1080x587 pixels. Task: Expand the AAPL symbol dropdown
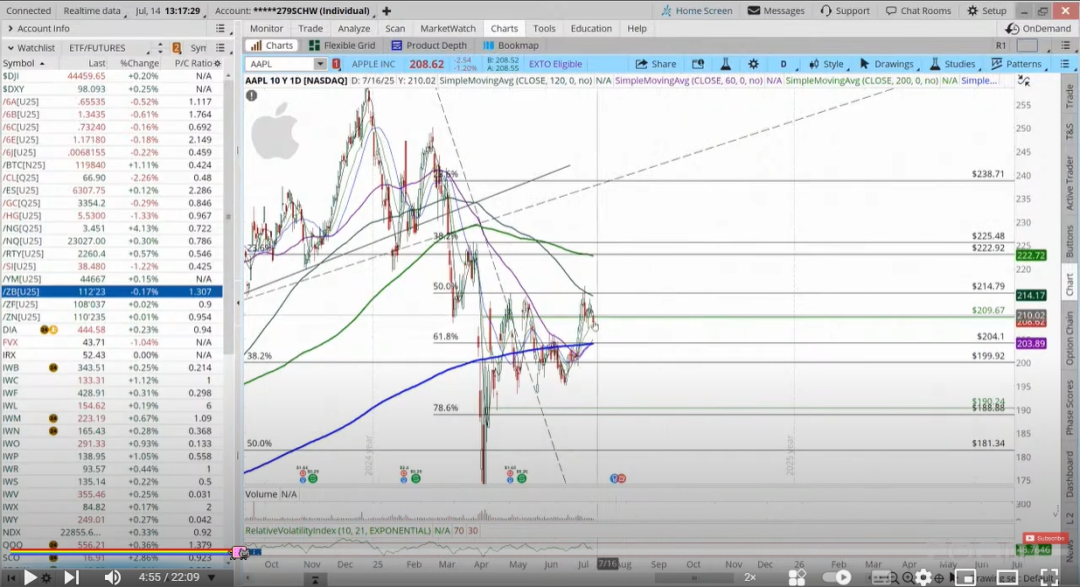(x=320, y=63)
